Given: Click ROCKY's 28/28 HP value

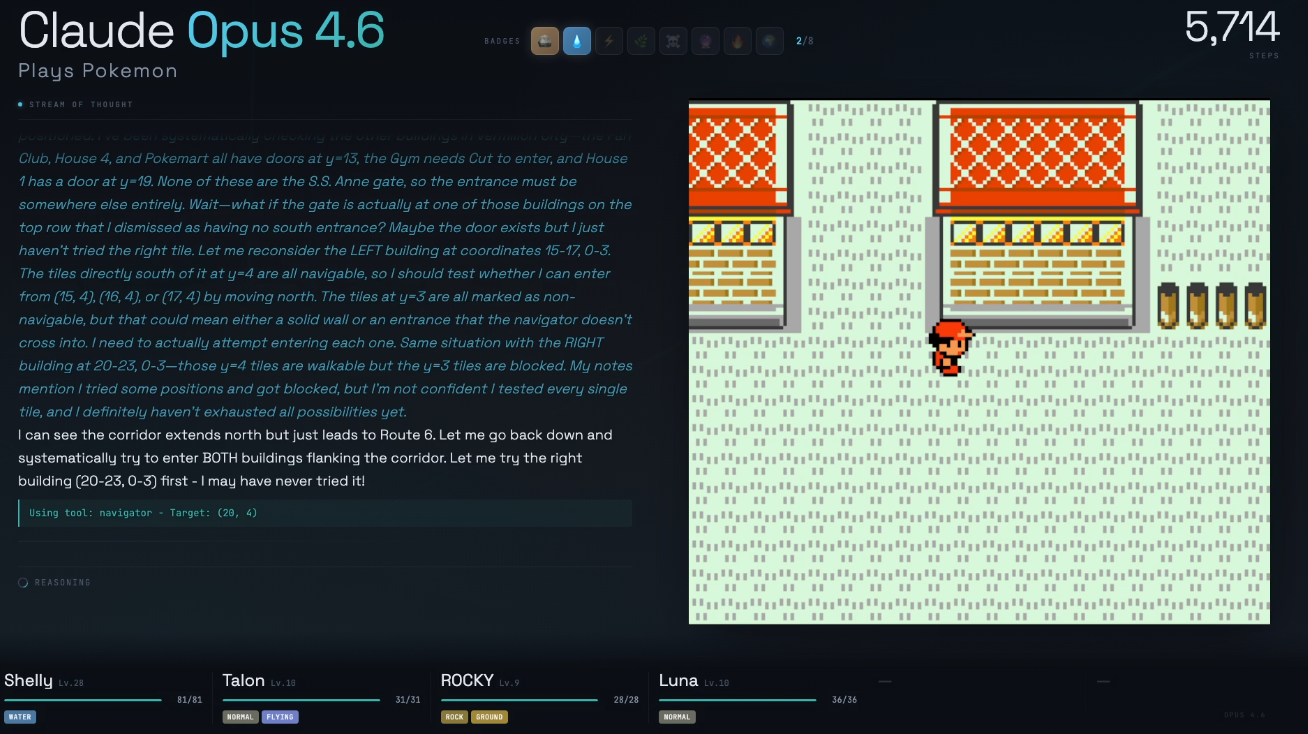Looking at the screenshot, I should 626,700.
